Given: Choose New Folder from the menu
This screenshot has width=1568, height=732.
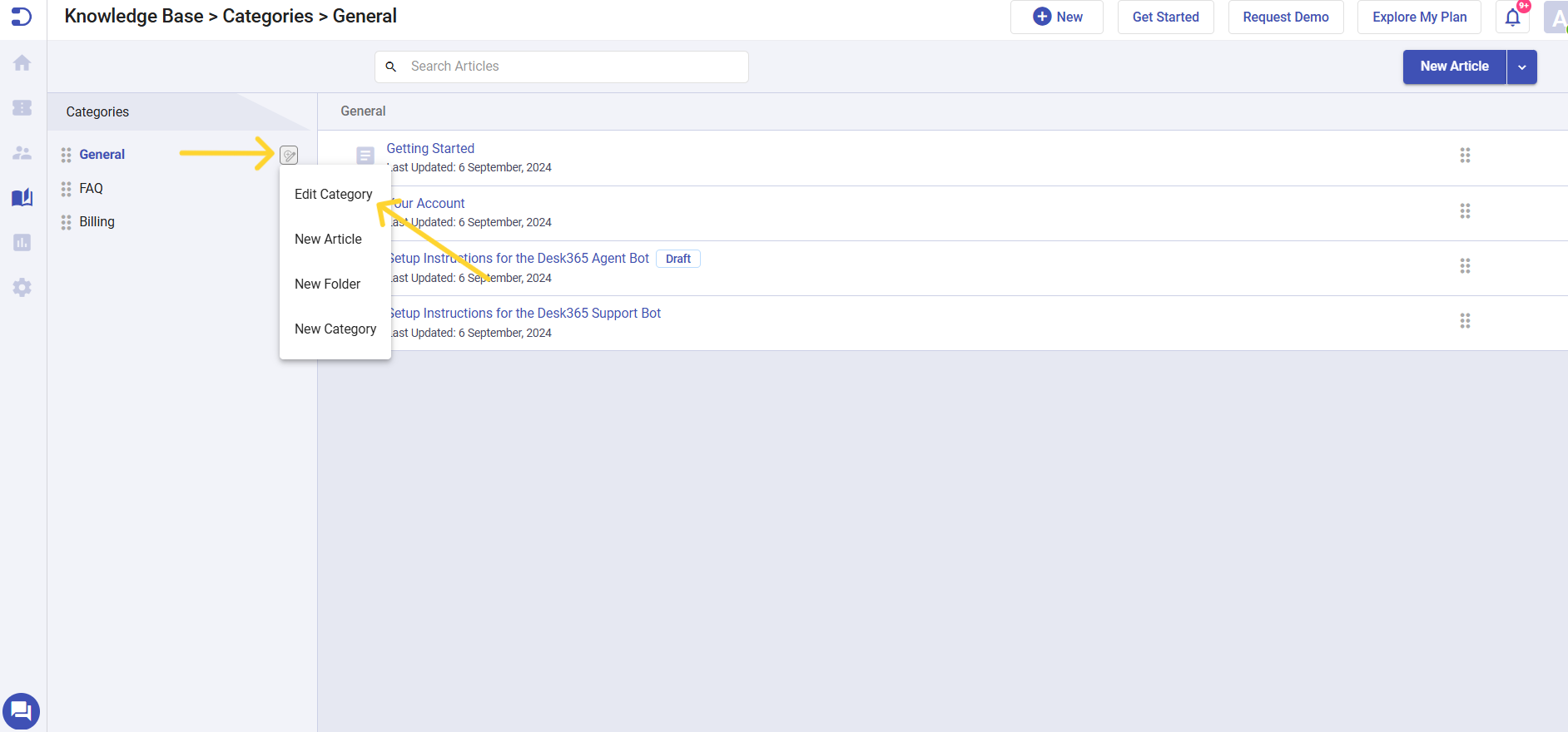Looking at the screenshot, I should (x=328, y=284).
